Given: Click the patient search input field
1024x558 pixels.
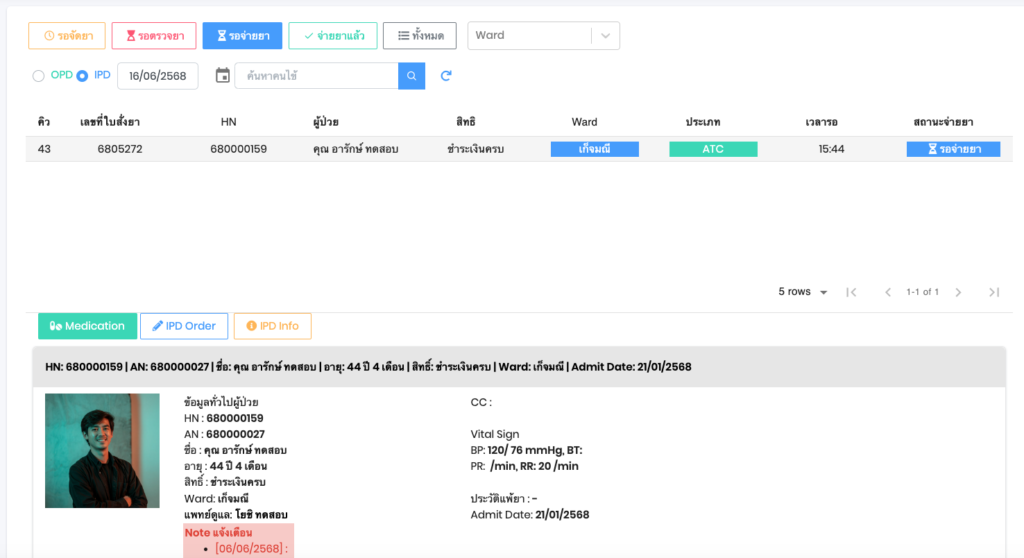Looking at the screenshot, I should pyautogui.click(x=316, y=76).
